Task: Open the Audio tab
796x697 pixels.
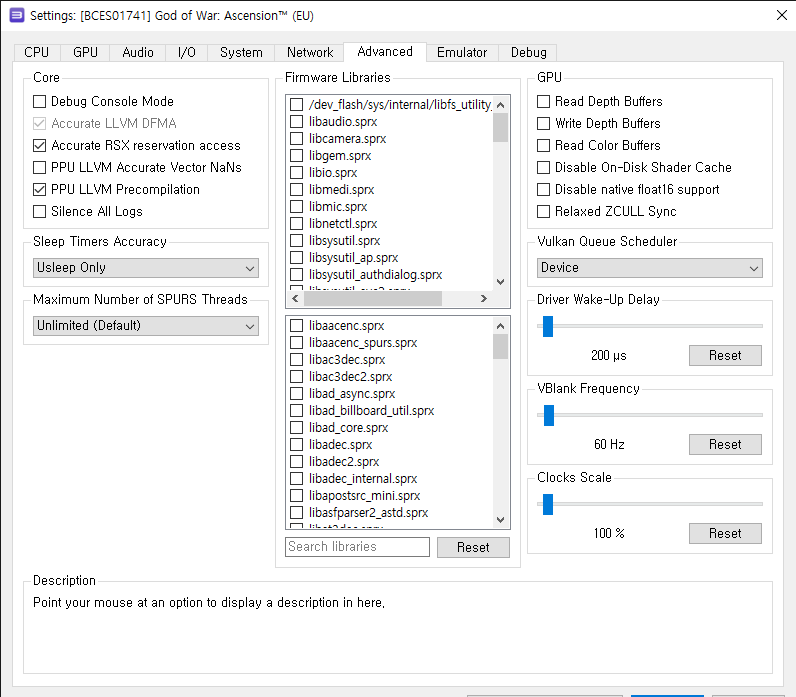Action: [x=138, y=52]
